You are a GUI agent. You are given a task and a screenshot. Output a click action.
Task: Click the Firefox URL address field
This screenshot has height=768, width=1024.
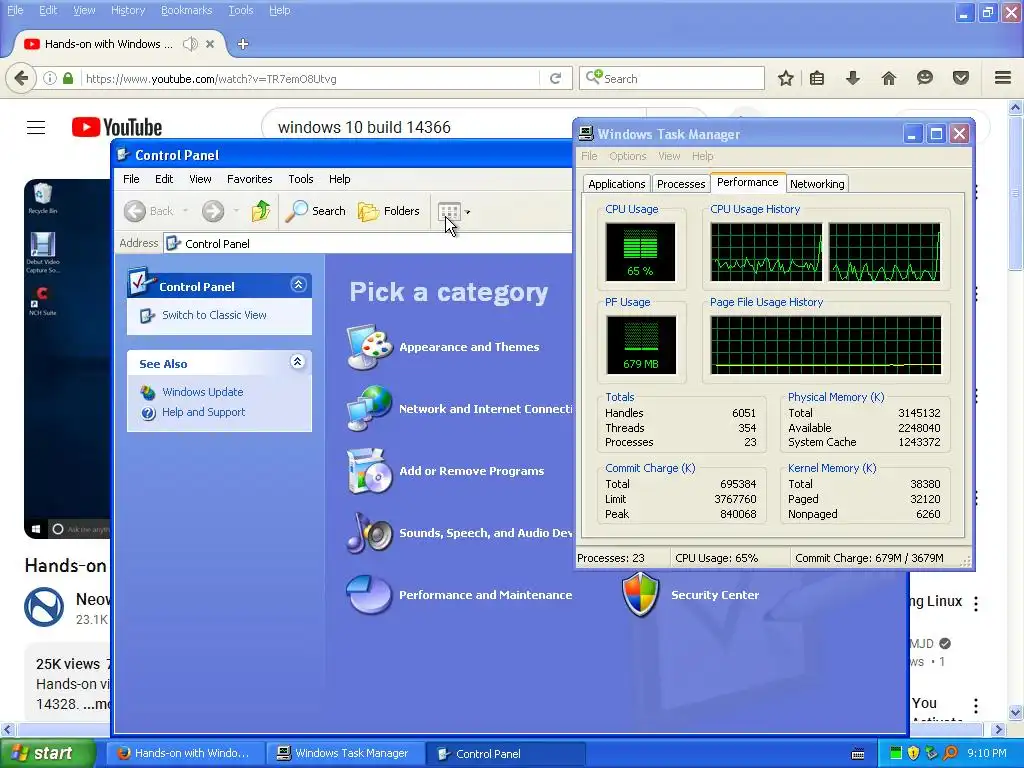(311, 78)
